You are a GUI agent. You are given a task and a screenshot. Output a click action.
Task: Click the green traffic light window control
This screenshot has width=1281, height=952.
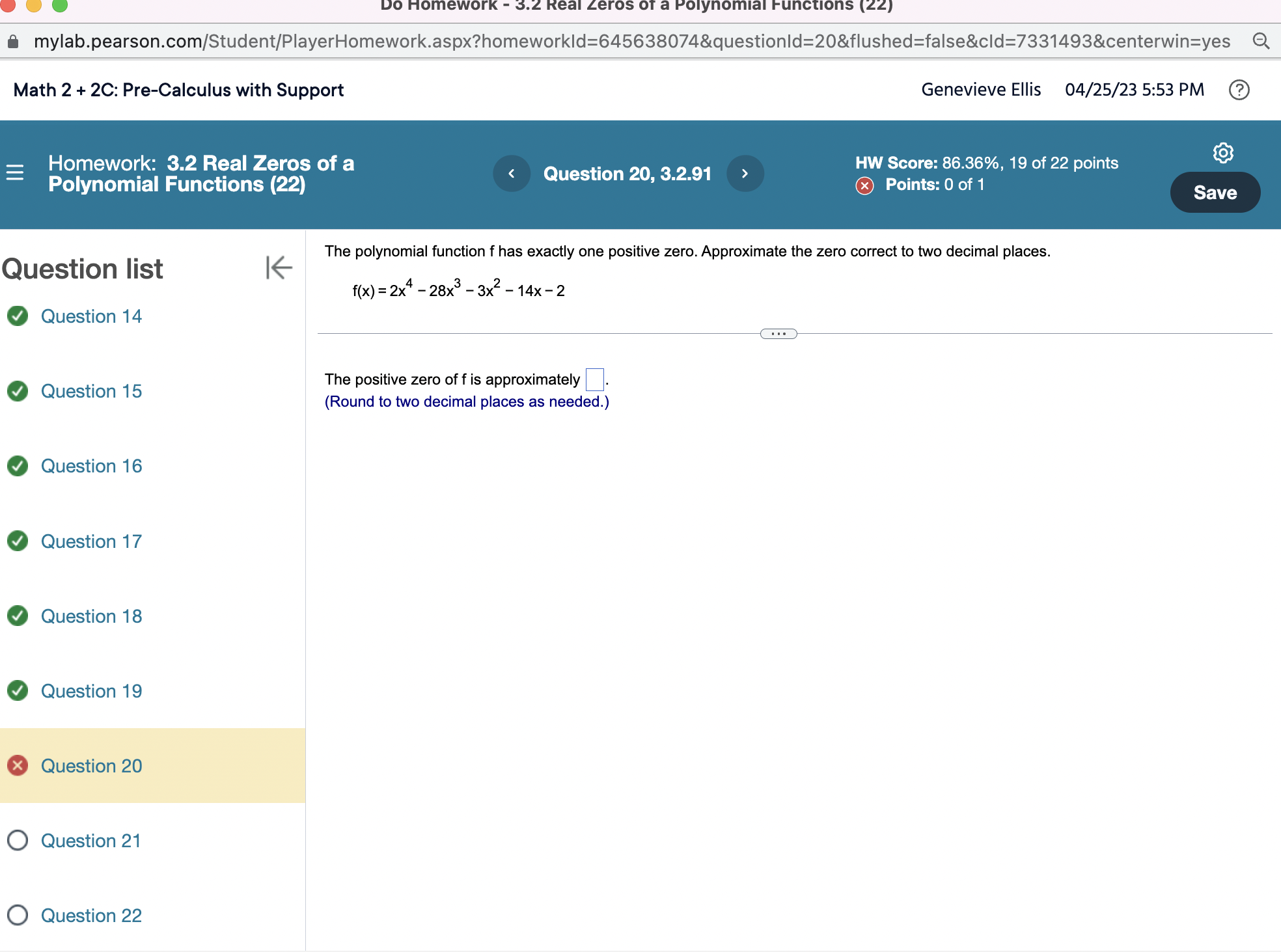pos(61,5)
